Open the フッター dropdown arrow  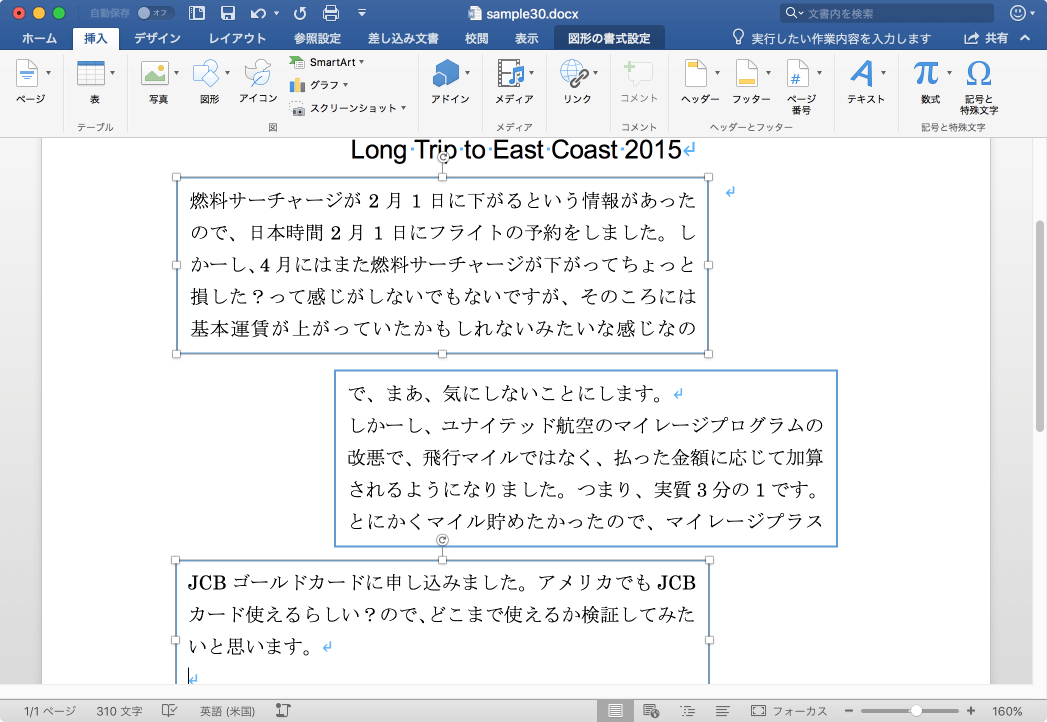(x=769, y=72)
